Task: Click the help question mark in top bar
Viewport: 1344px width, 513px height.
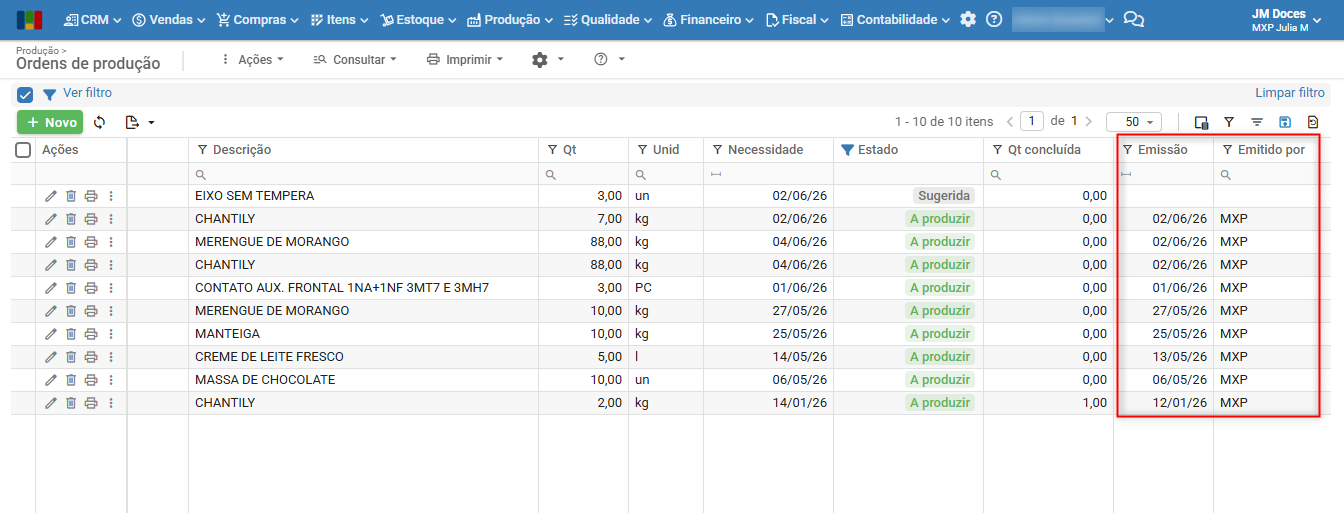Action: pos(994,19)
